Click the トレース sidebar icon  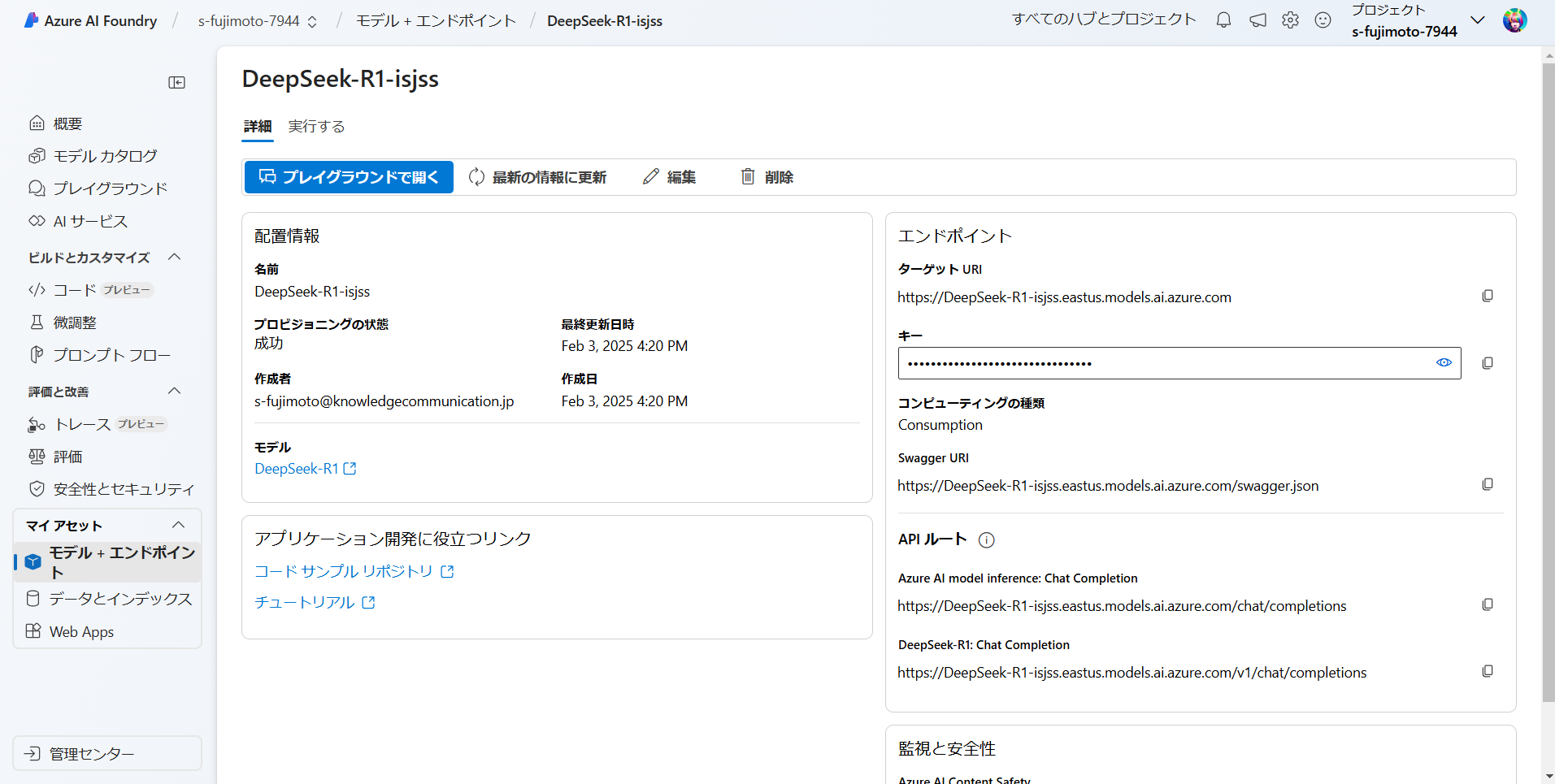click(37, 424)
